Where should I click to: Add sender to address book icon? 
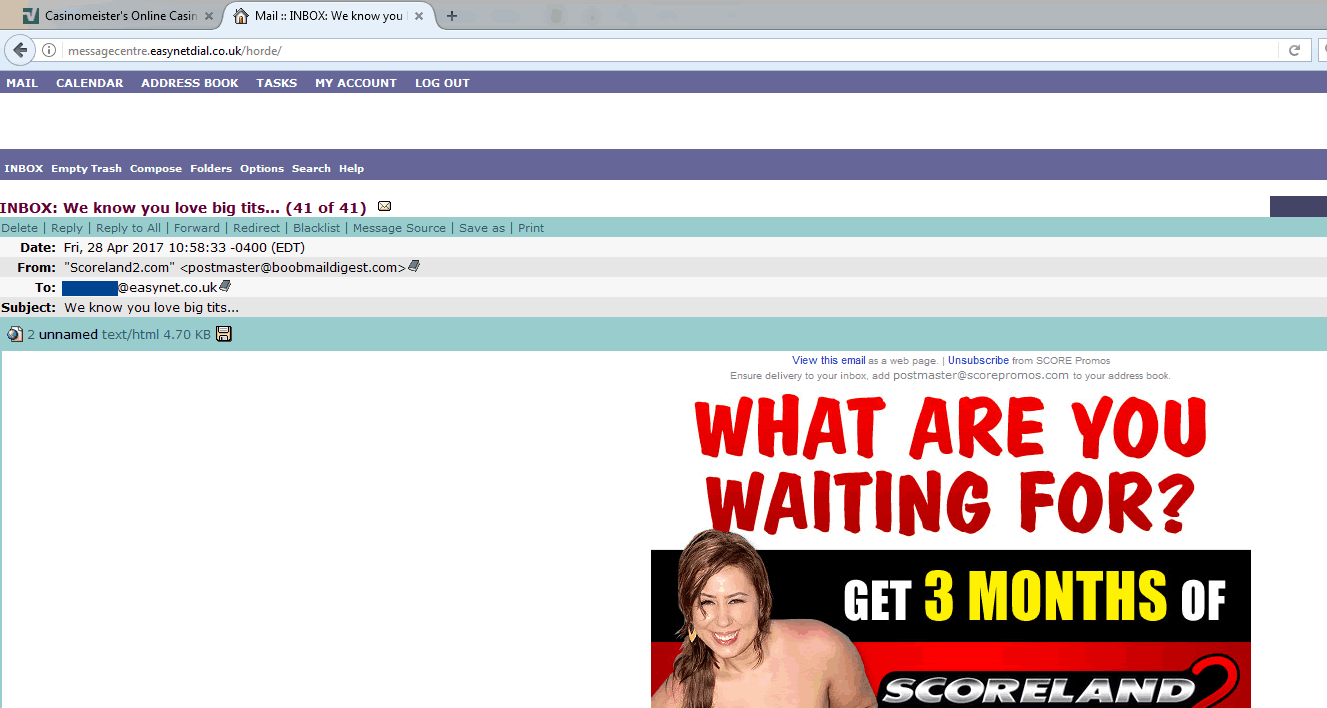point(414,267)
